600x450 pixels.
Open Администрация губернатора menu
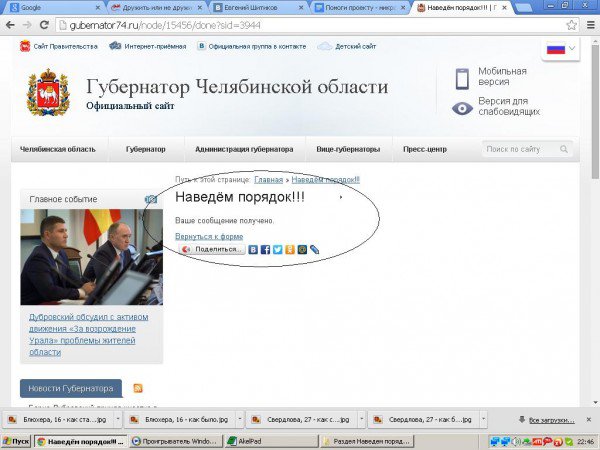(x=244, y=149)
